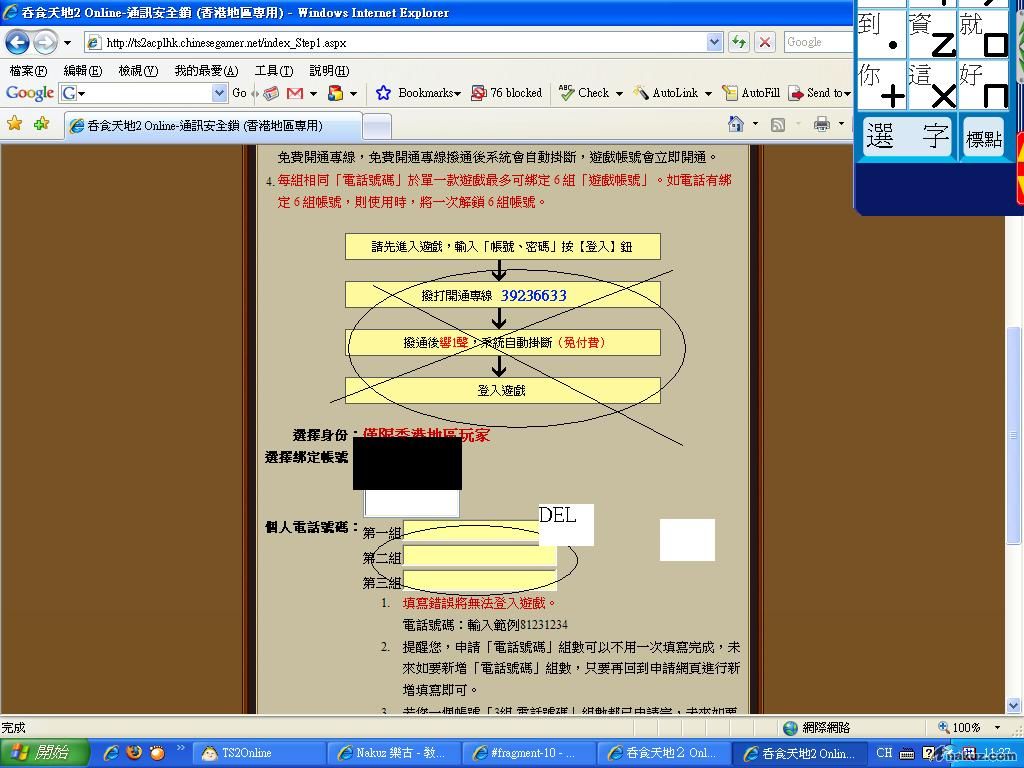Select the 吞食天地2 Online-通訊安全鎖 tab
The width and height of the screenshot is (1024, 768).
213,125
